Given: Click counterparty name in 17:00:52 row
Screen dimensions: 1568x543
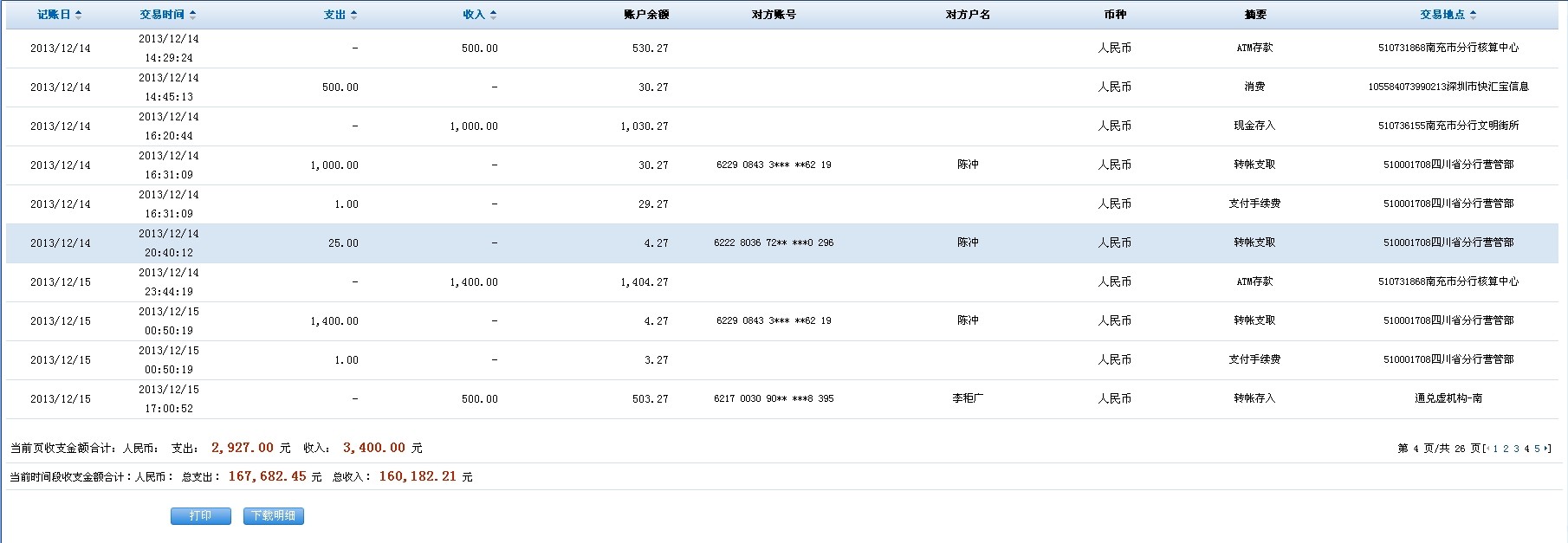Looking at the screenshot, I should (968, 398).
